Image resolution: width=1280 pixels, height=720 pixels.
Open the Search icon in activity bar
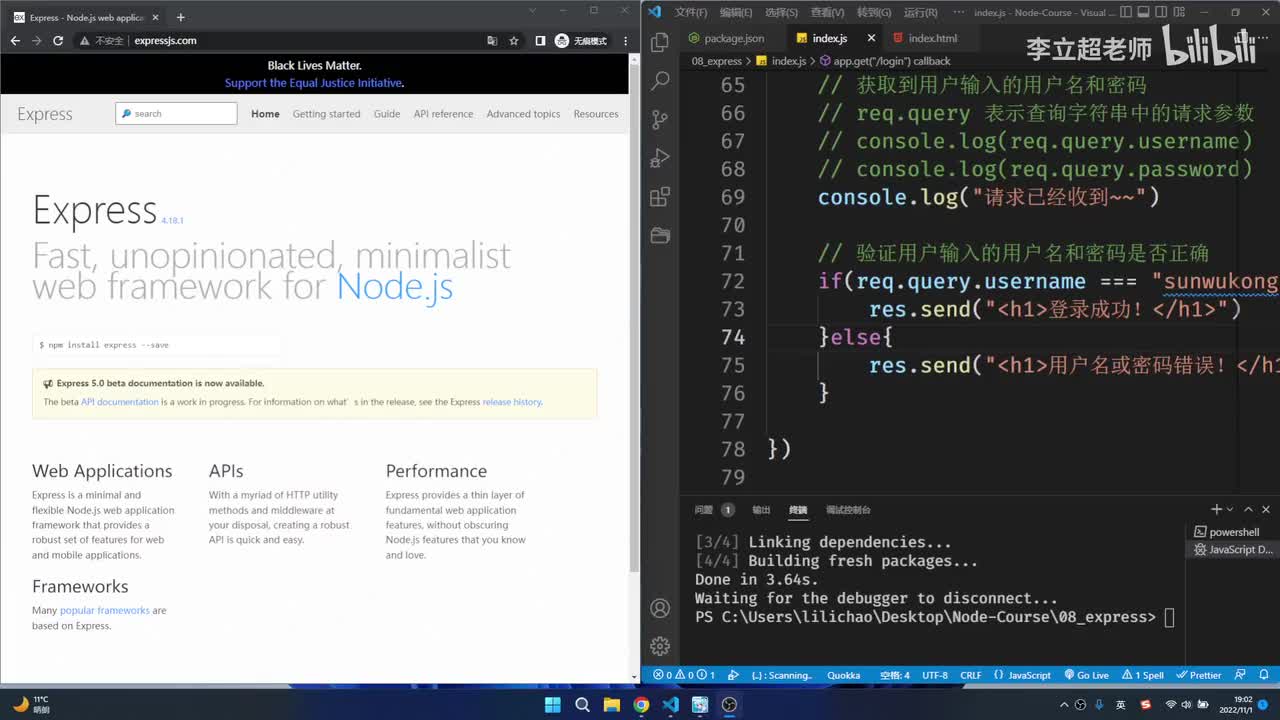[660, 81]
